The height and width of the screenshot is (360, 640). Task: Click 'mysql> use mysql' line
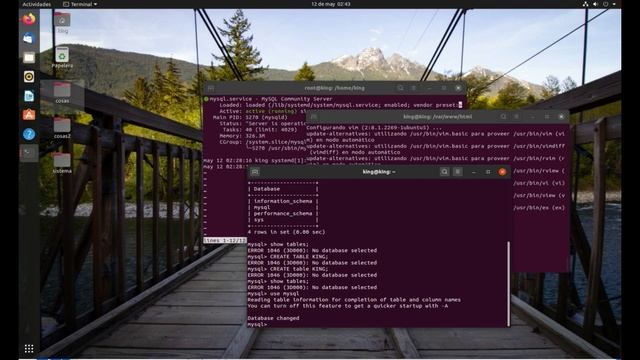pyautogui.click(x=273, y=293)
